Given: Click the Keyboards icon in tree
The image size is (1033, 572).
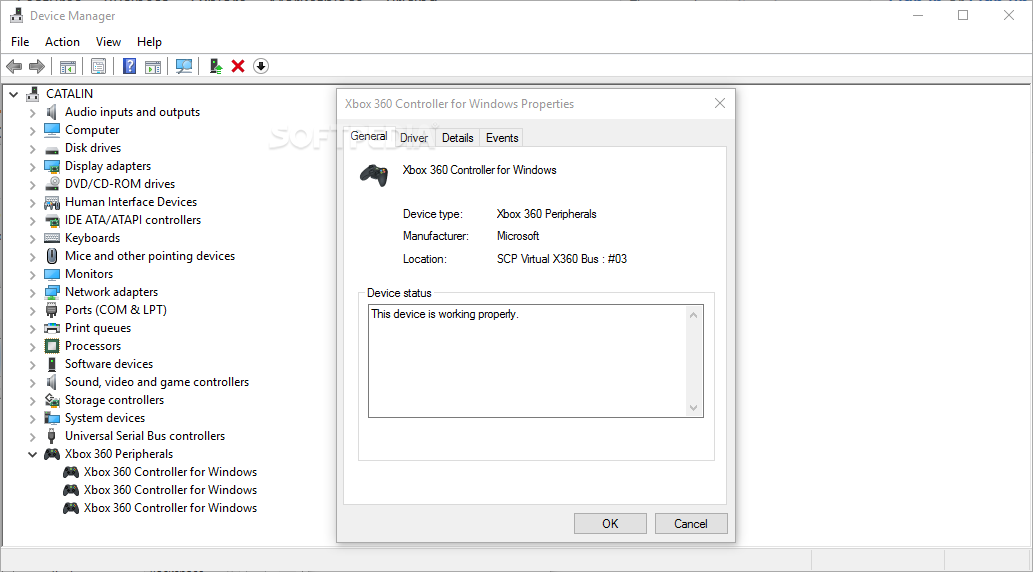Looking at the screenshot, I should pyautogui.click(x=51, y=238).
